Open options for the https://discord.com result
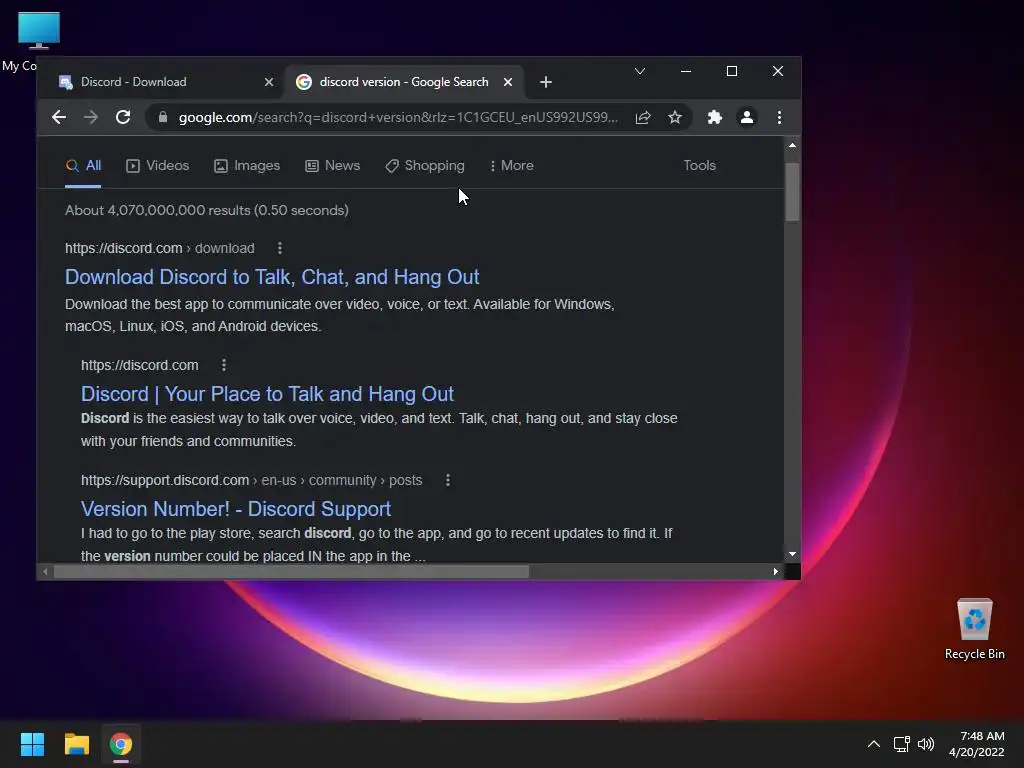1024x768 pixels. click(224, 365)
